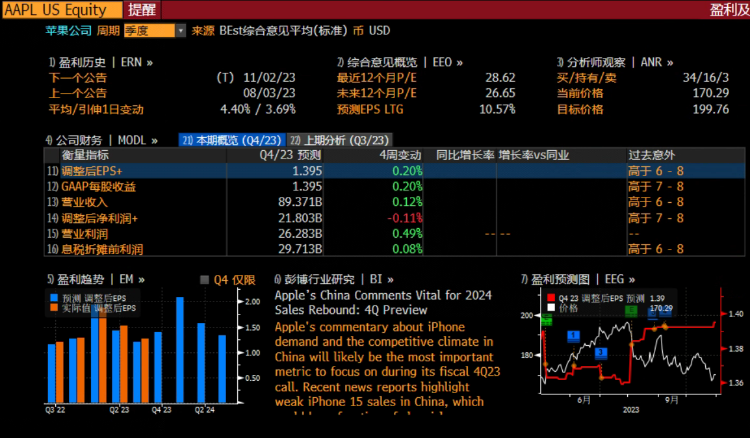Image resolution: width=750 pixels, height=438 pixels.
Task: Click the 下一个公告 date 11/02/23
Action: [x=269, y=77]
